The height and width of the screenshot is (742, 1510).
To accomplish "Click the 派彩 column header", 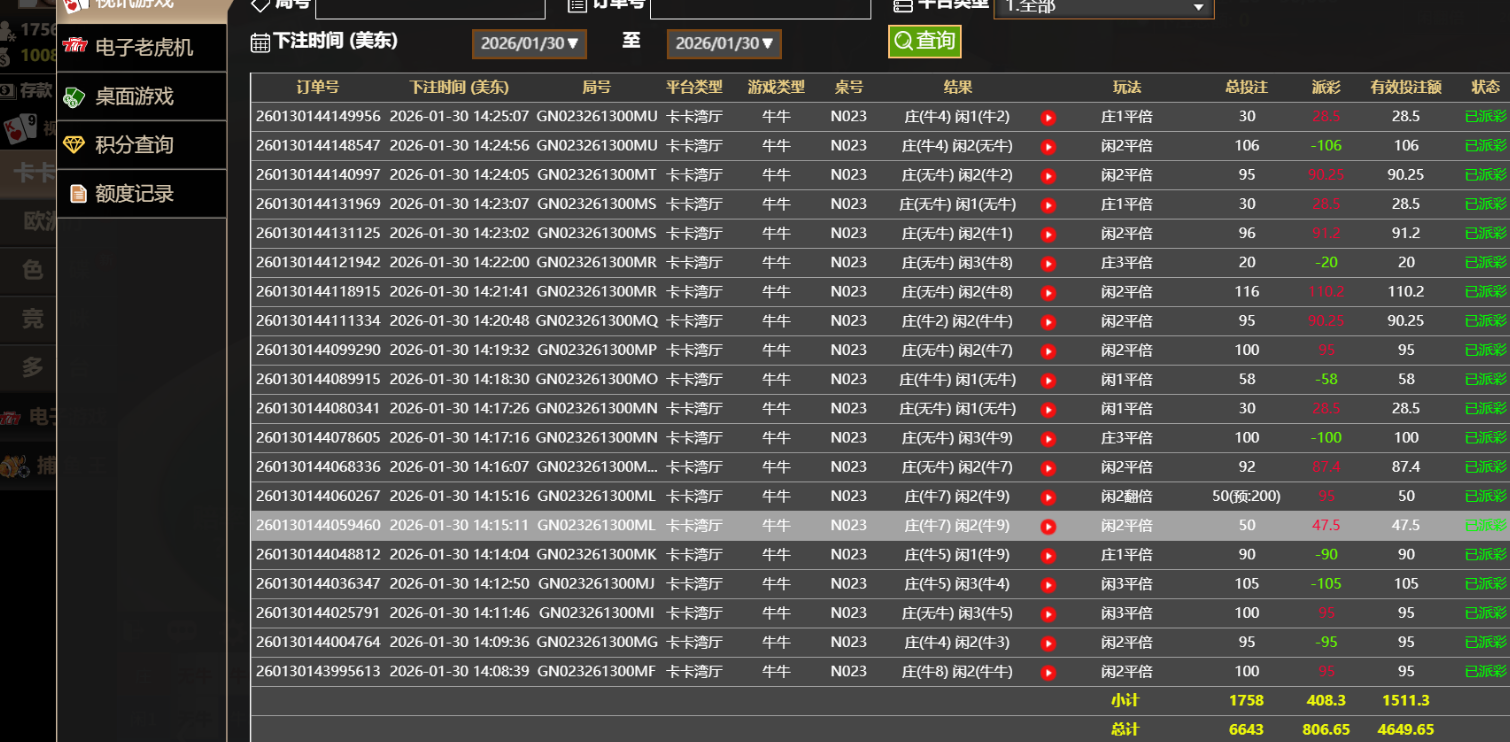I will tap(1326, 88).
